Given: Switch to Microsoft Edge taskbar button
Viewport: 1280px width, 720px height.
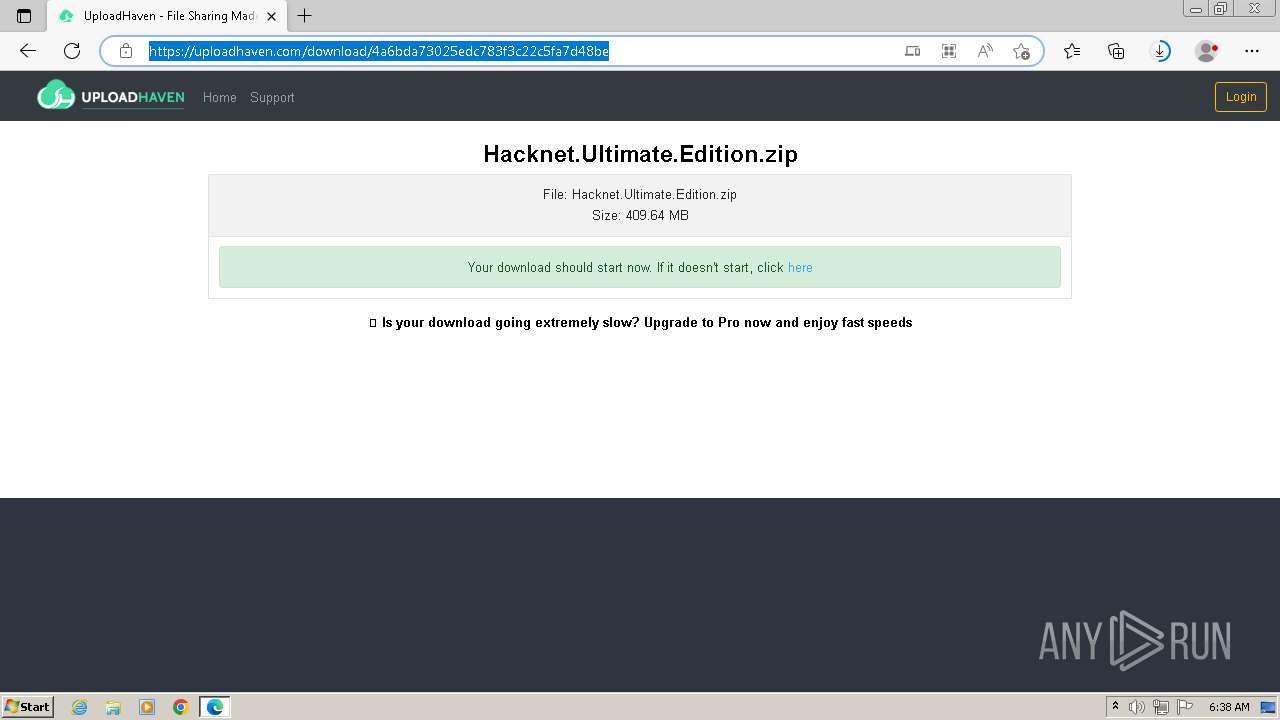Looking at the screenshot, I should coord(215,707).
